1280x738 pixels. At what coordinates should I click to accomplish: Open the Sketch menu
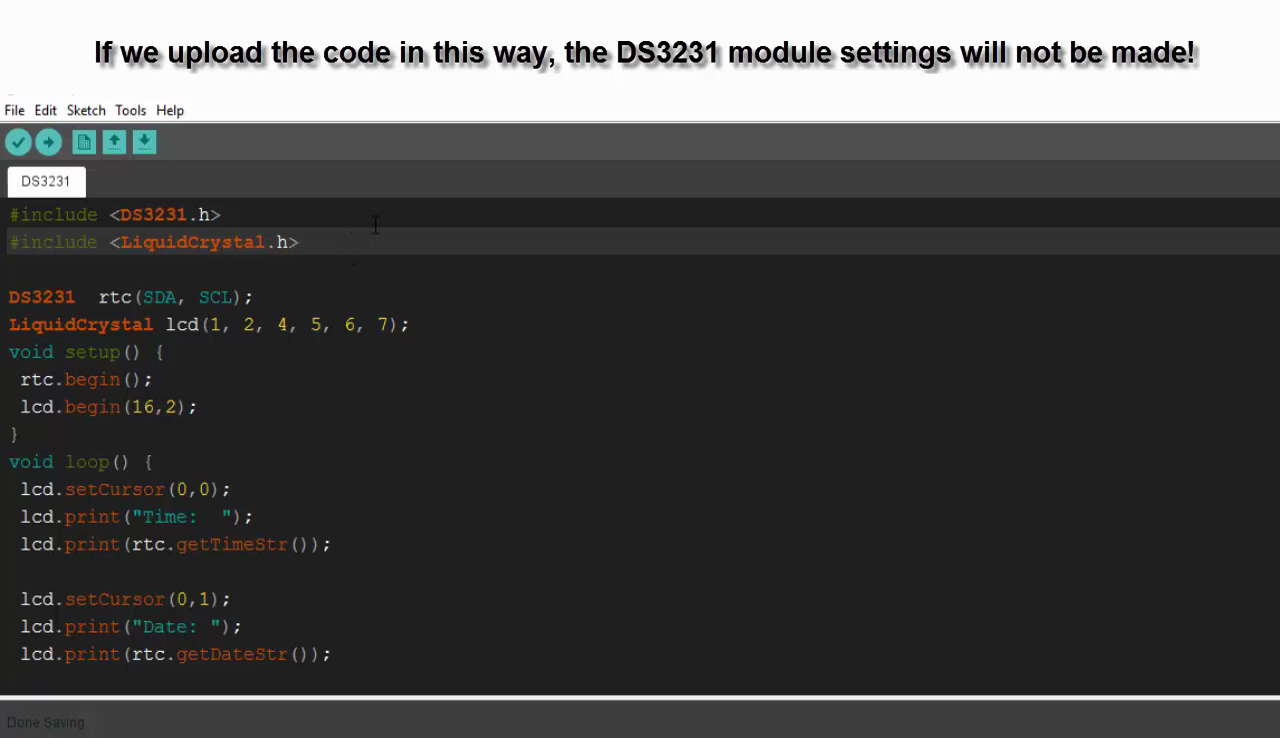point(86,110)
